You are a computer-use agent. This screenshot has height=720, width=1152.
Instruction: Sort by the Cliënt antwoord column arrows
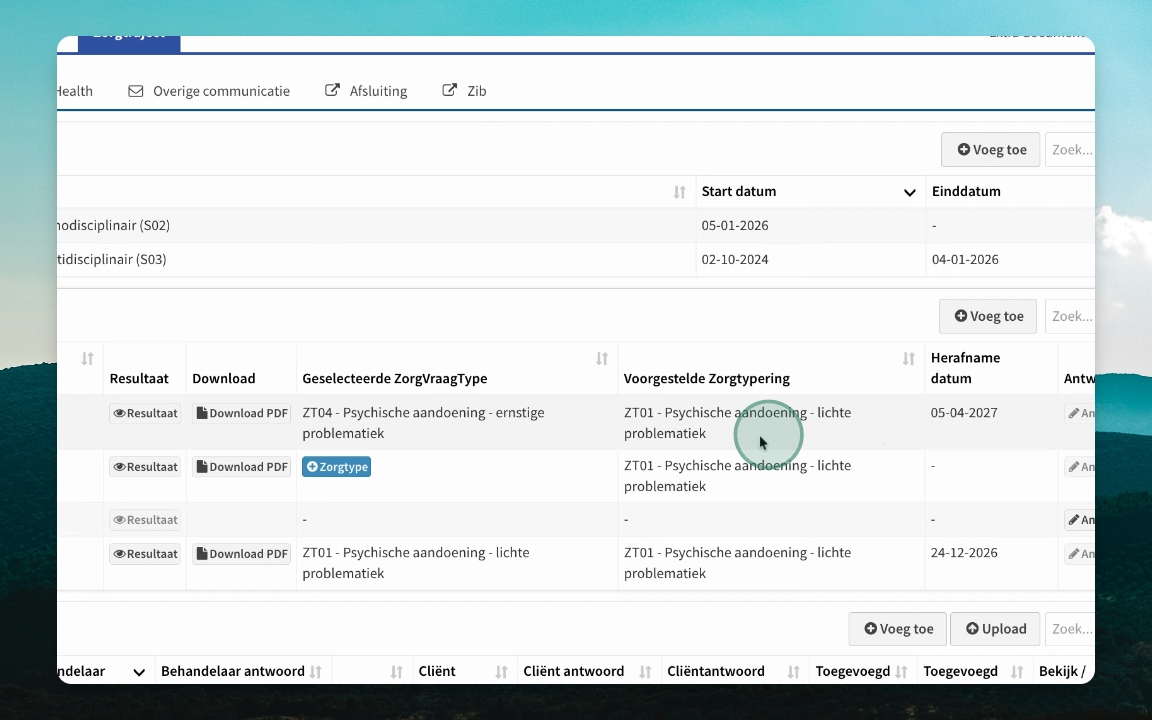click(645, 672)
